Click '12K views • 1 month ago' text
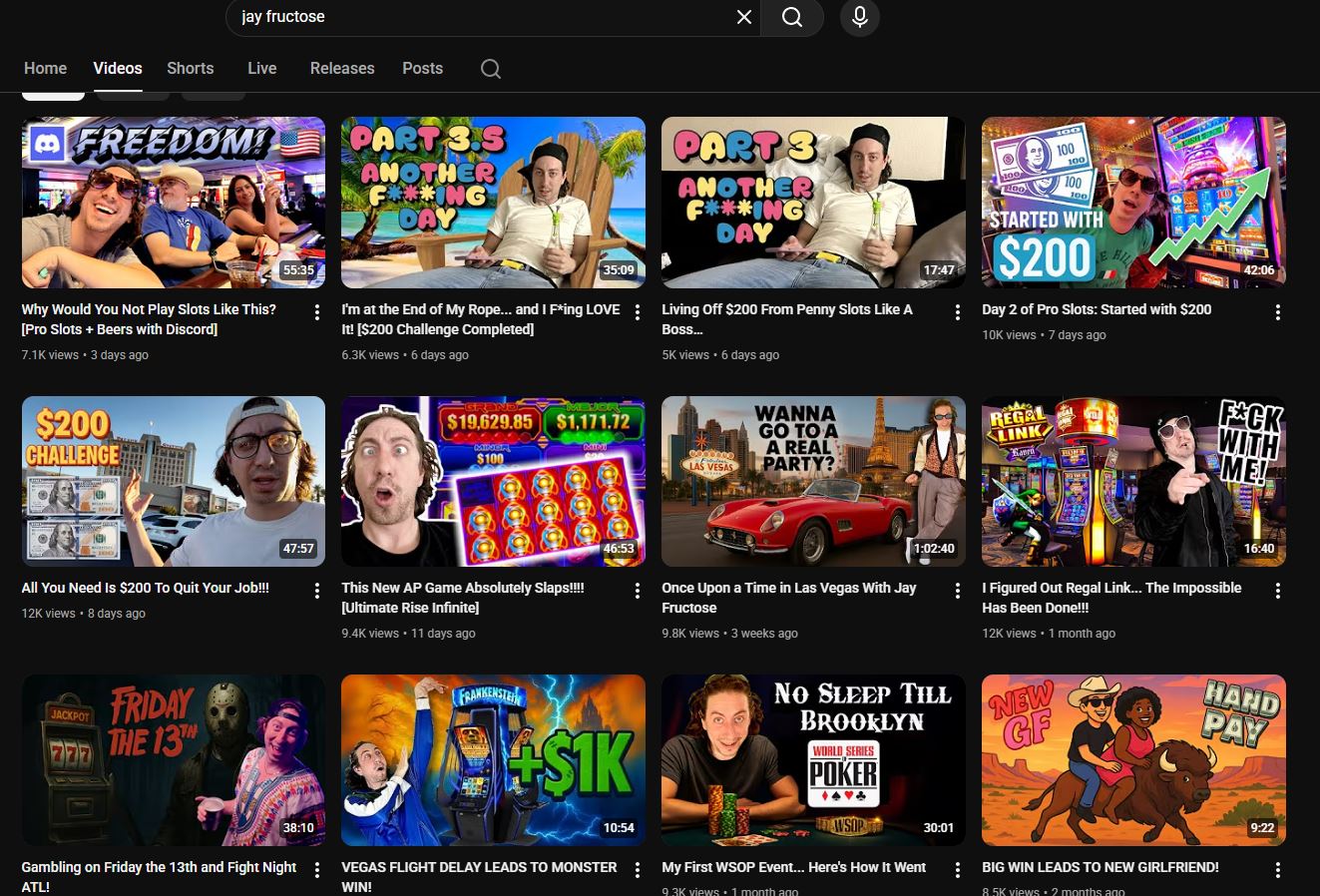1320x896 pixels. 1049,633
